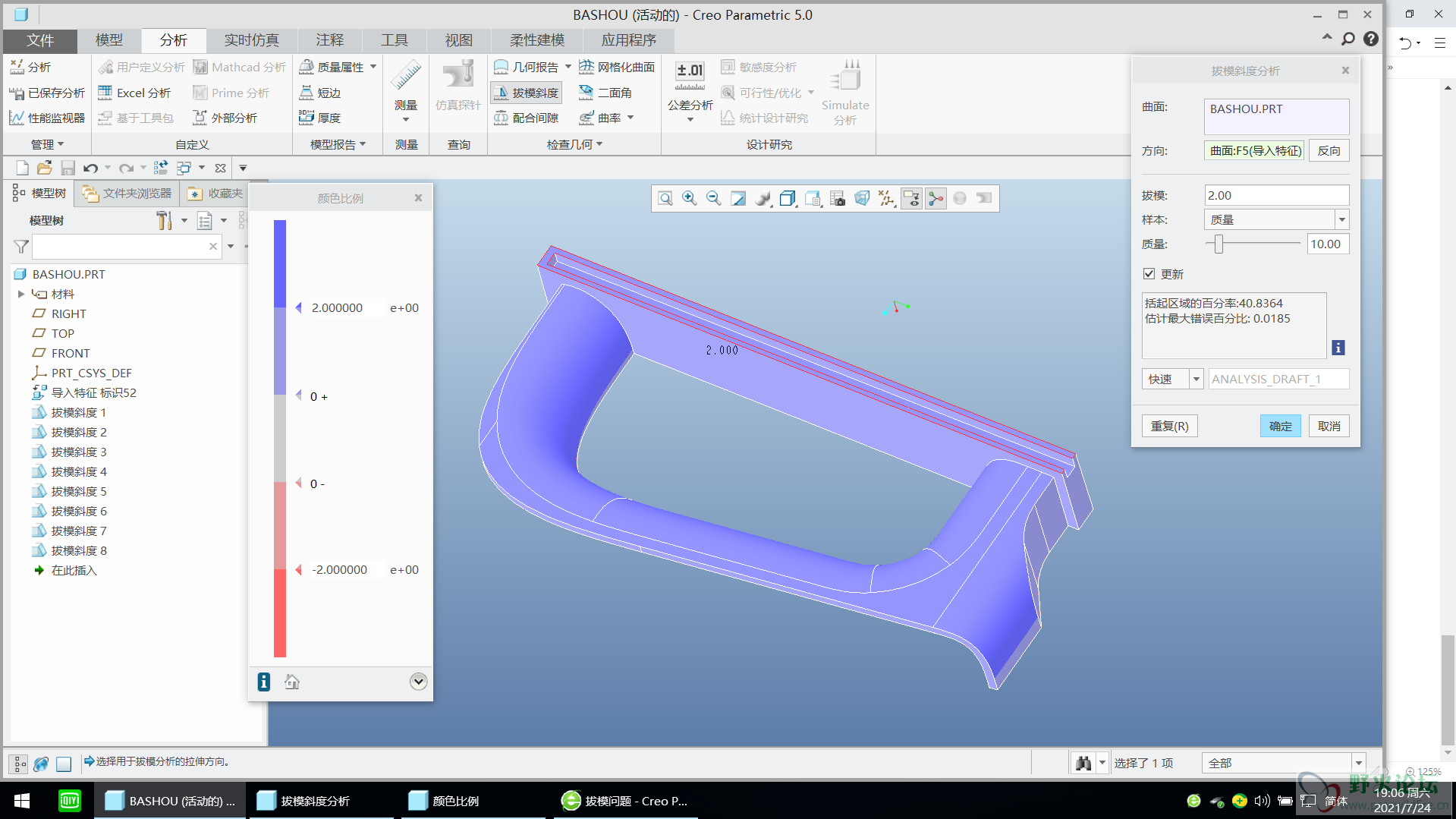Click the 拔模斜度 draft analysis ribbon button

pos(526,93)
